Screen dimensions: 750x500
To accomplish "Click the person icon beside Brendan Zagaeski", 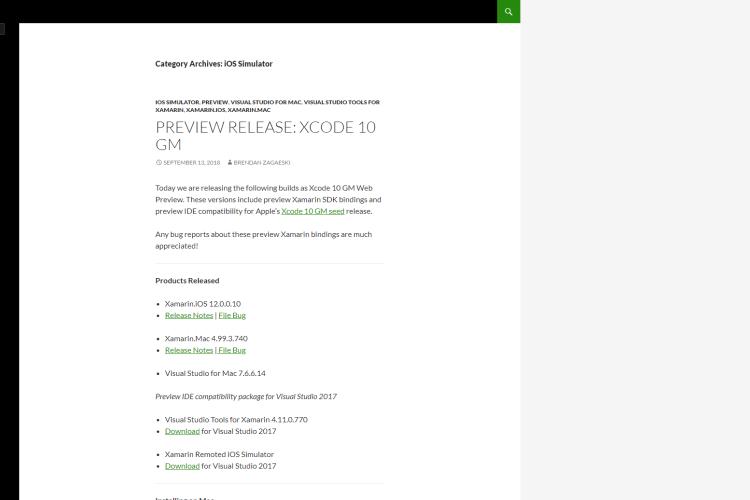I will coord(230,163).
